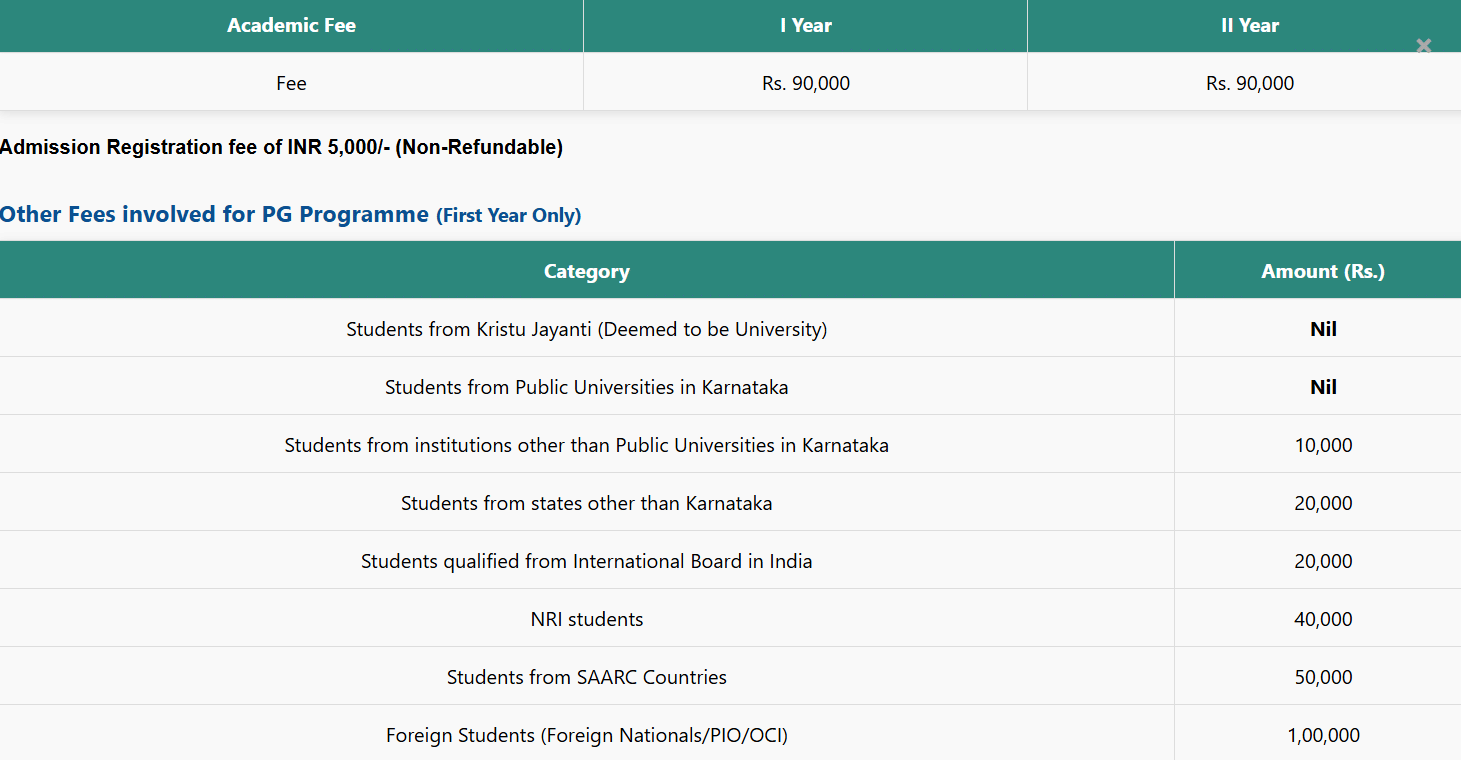Click the I Year column header

tap(805, 26)
